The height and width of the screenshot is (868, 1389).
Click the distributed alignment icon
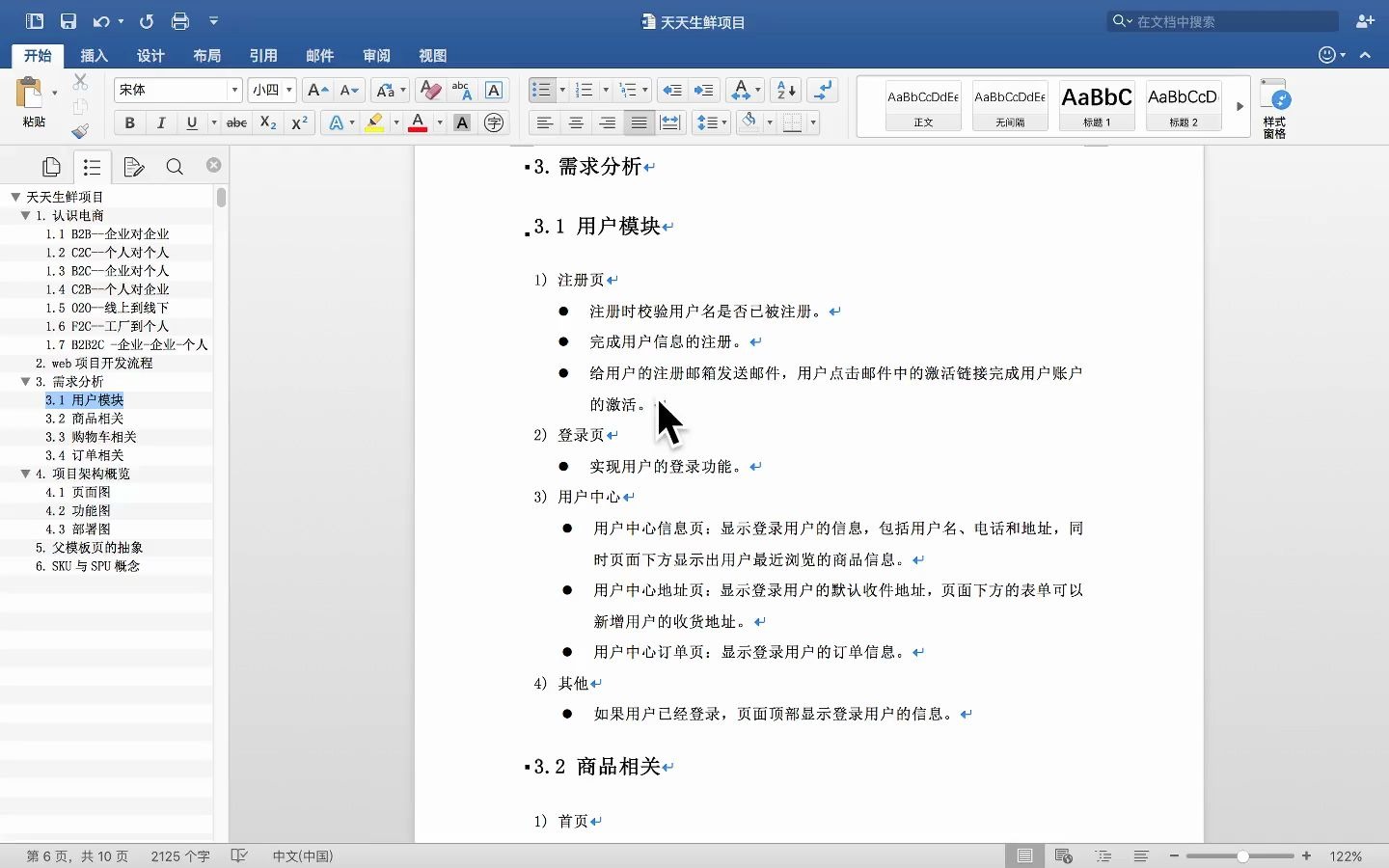click(670, 122)
